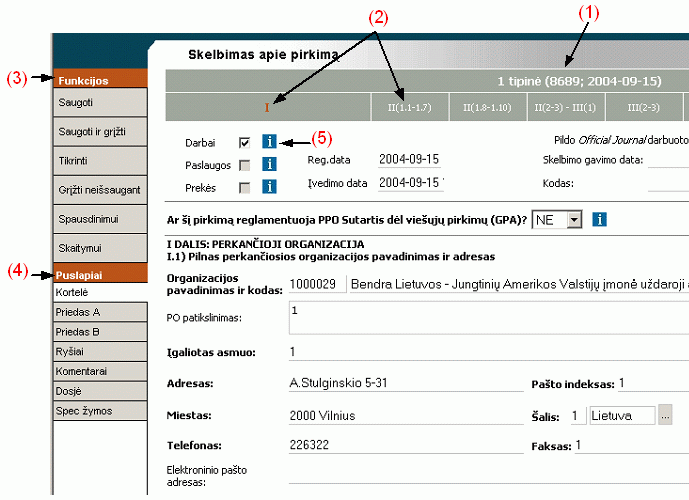Open the Kortelė page
This screenshot has height=500, width=689.
(x=100, y=292)
